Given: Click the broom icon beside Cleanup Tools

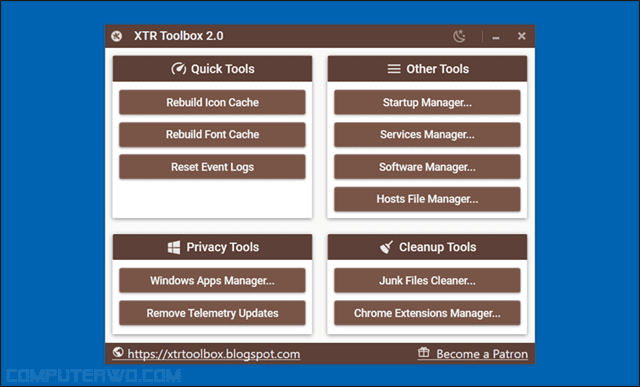Looking at the screenshot, I should click(386, 247).
